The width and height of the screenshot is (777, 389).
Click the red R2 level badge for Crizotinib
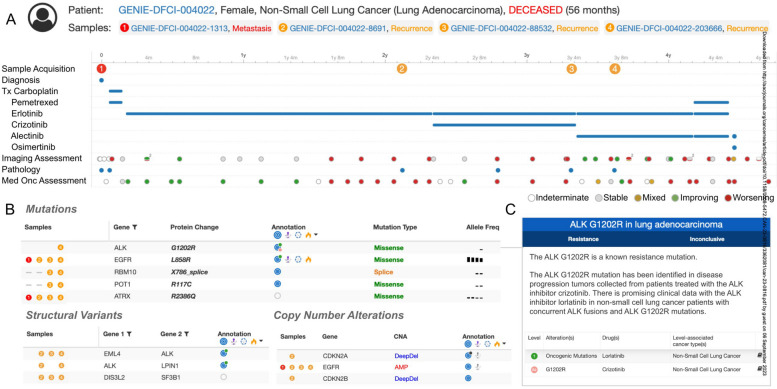[534, 369]
